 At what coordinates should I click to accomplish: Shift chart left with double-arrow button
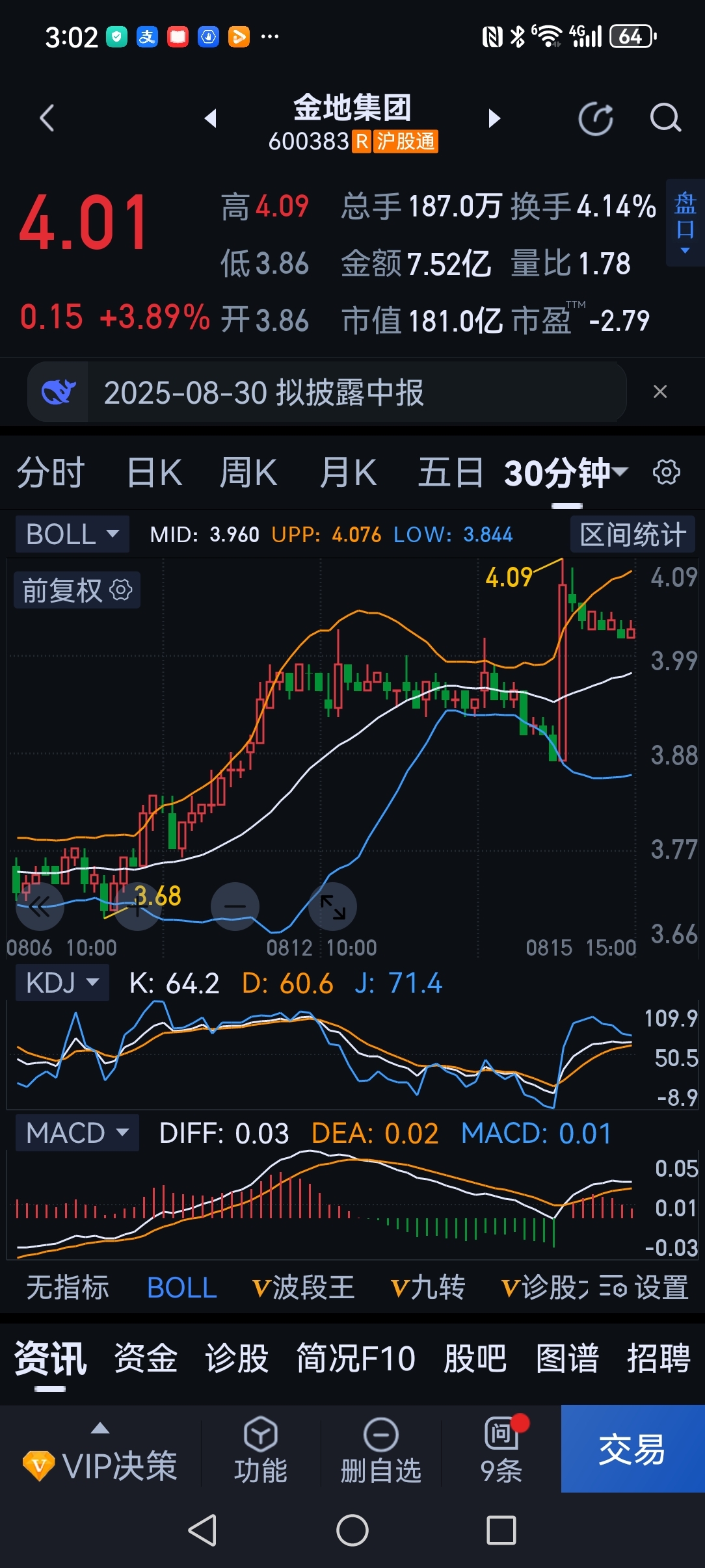40,906
